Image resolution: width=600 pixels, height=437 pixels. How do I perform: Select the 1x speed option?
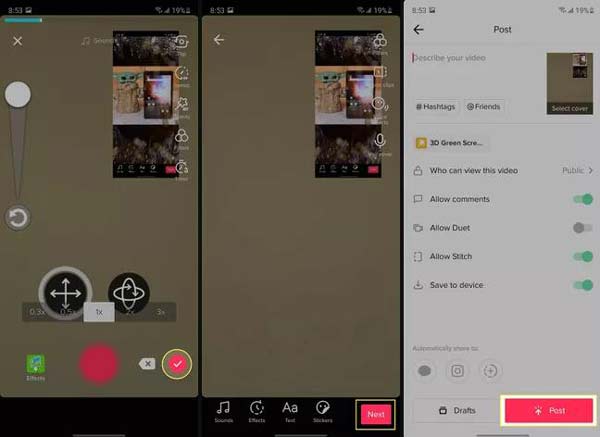click(98, 312)
